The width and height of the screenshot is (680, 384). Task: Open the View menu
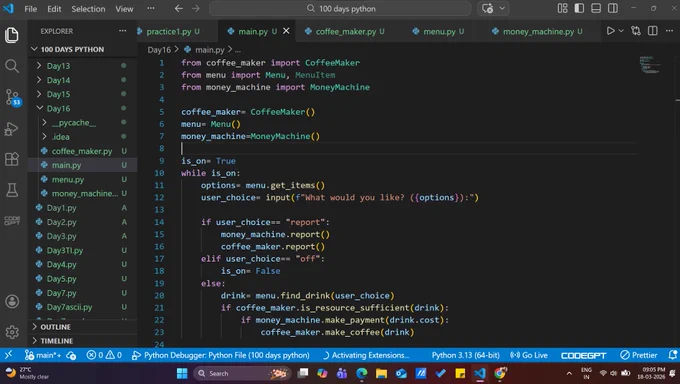tap(124, 9)
